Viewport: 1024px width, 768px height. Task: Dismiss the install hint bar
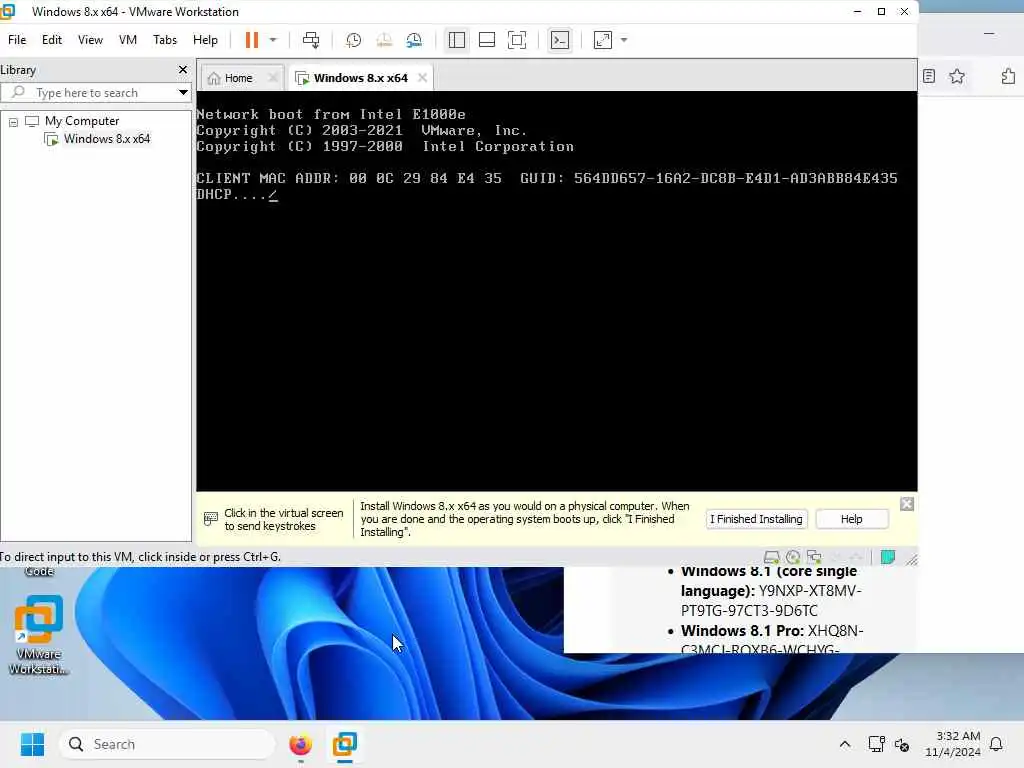click(x=906, y=504)
